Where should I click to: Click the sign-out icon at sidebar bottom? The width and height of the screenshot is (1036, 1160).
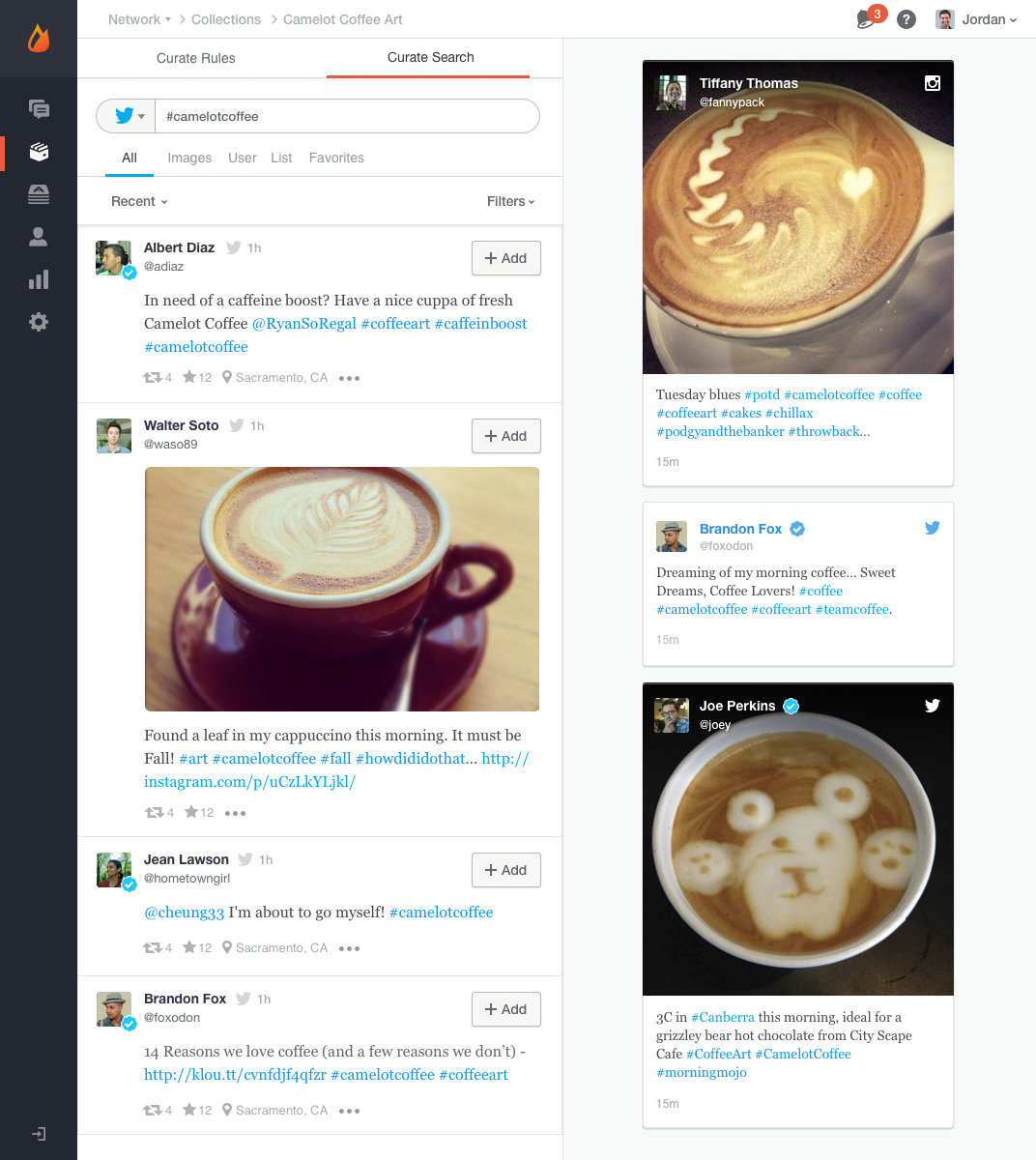39,1134
